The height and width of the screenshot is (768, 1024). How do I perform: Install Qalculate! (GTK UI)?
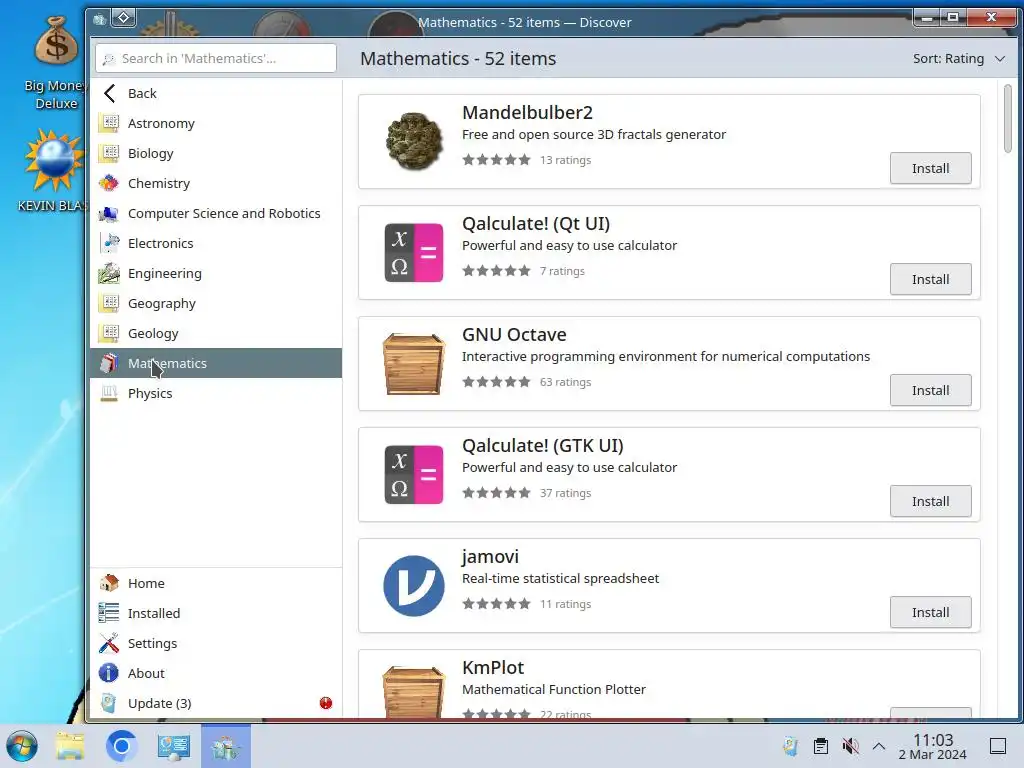pyautogui.click(x=930, y=502)
